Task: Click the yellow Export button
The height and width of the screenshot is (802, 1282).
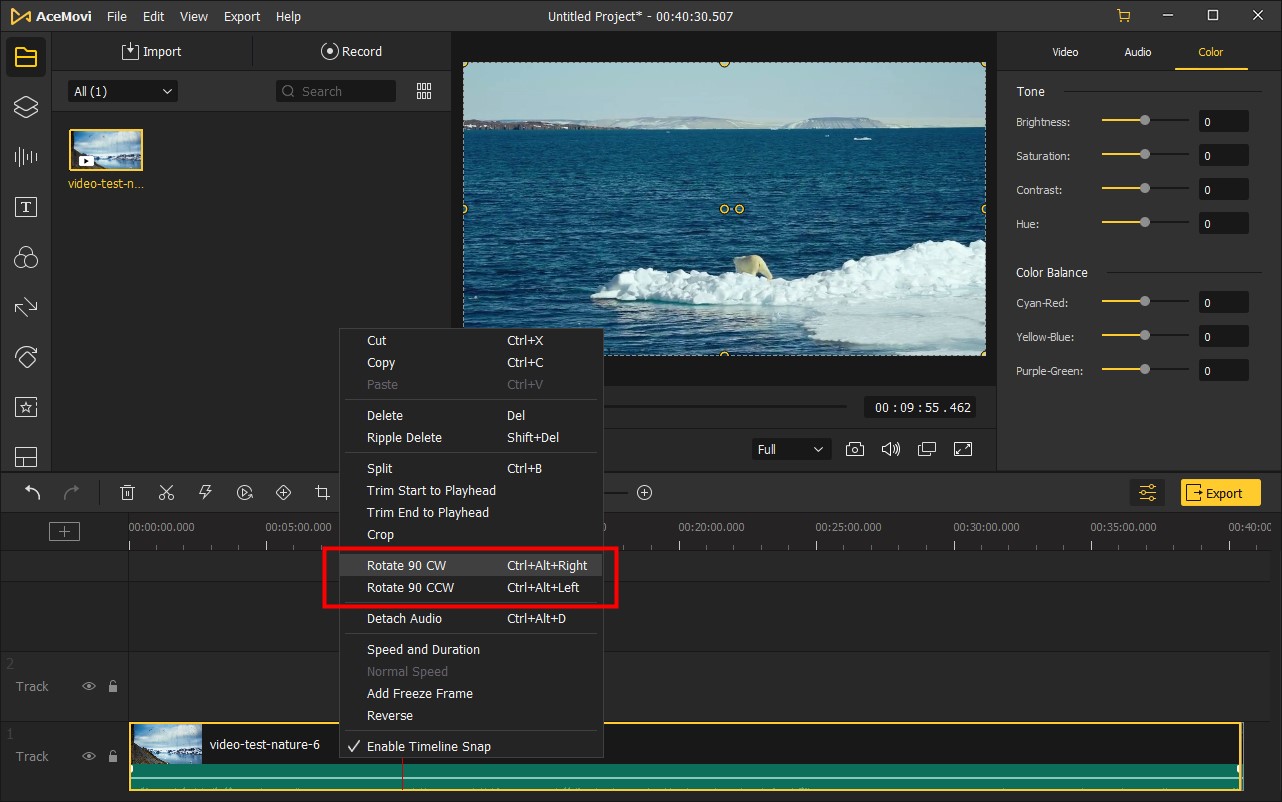Action: [1220, 492]
